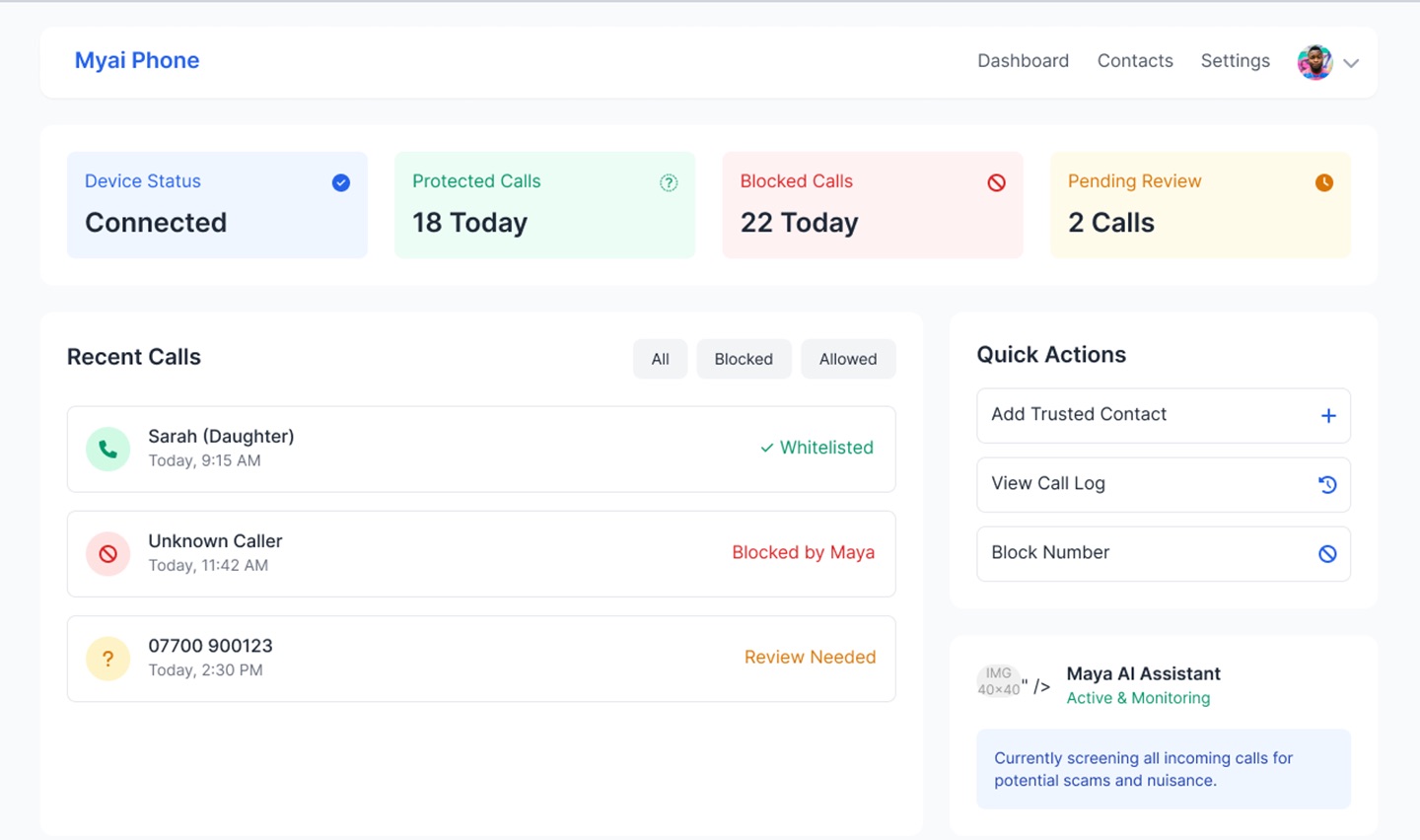Open the user avatar menu
The image size is (1420, 840).
pos(1314,62)
